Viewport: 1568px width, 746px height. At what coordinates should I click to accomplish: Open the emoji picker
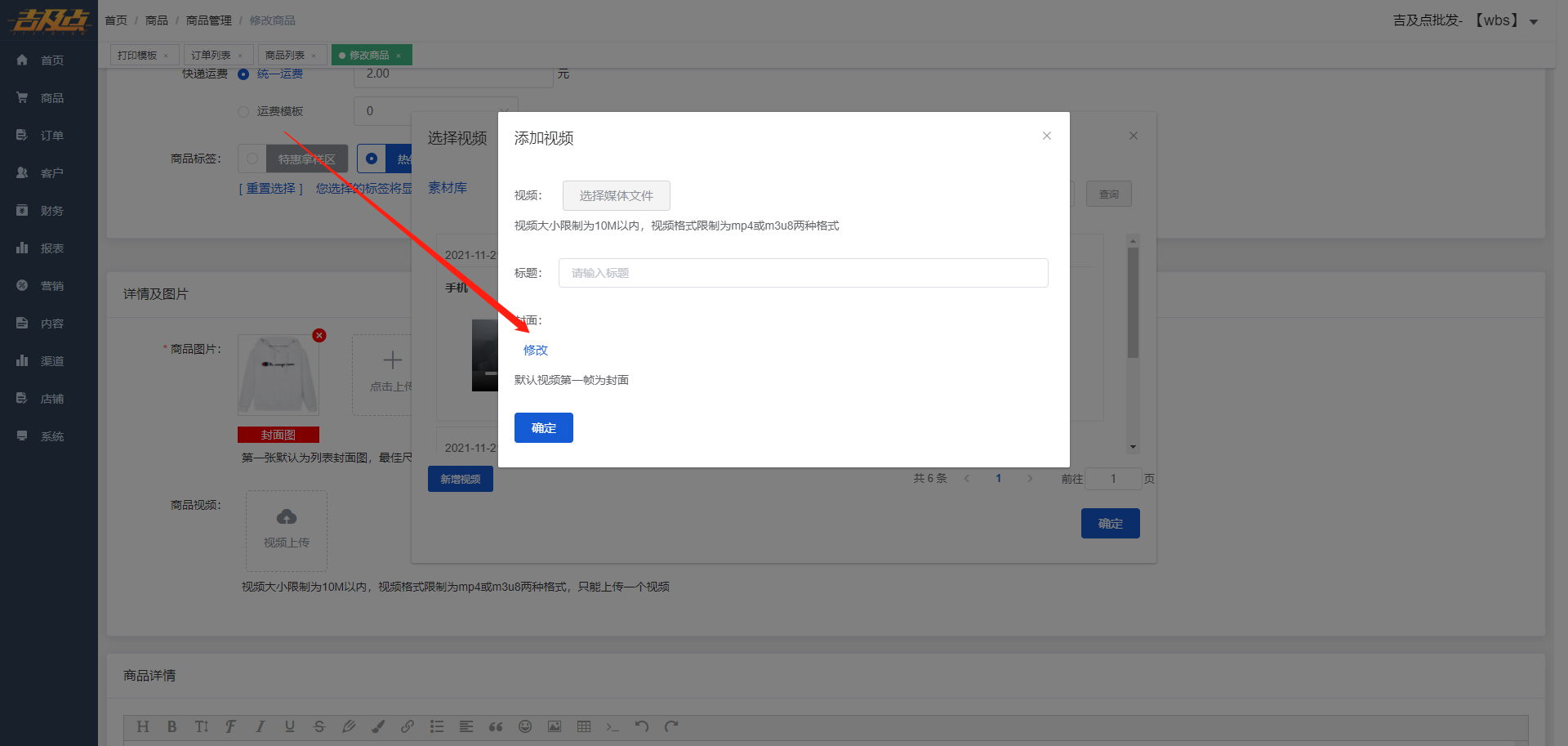coord(525,726)
